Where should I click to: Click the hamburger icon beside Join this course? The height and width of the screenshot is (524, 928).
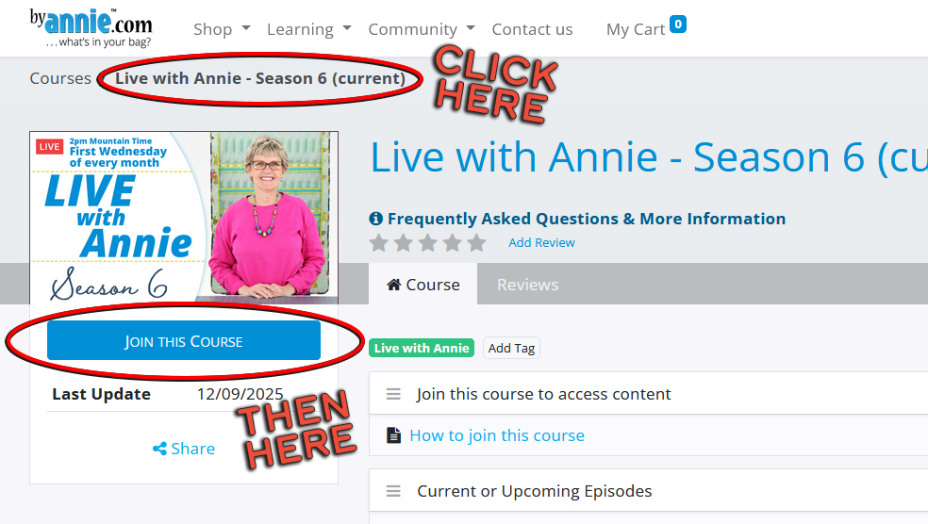click(394, 395)
